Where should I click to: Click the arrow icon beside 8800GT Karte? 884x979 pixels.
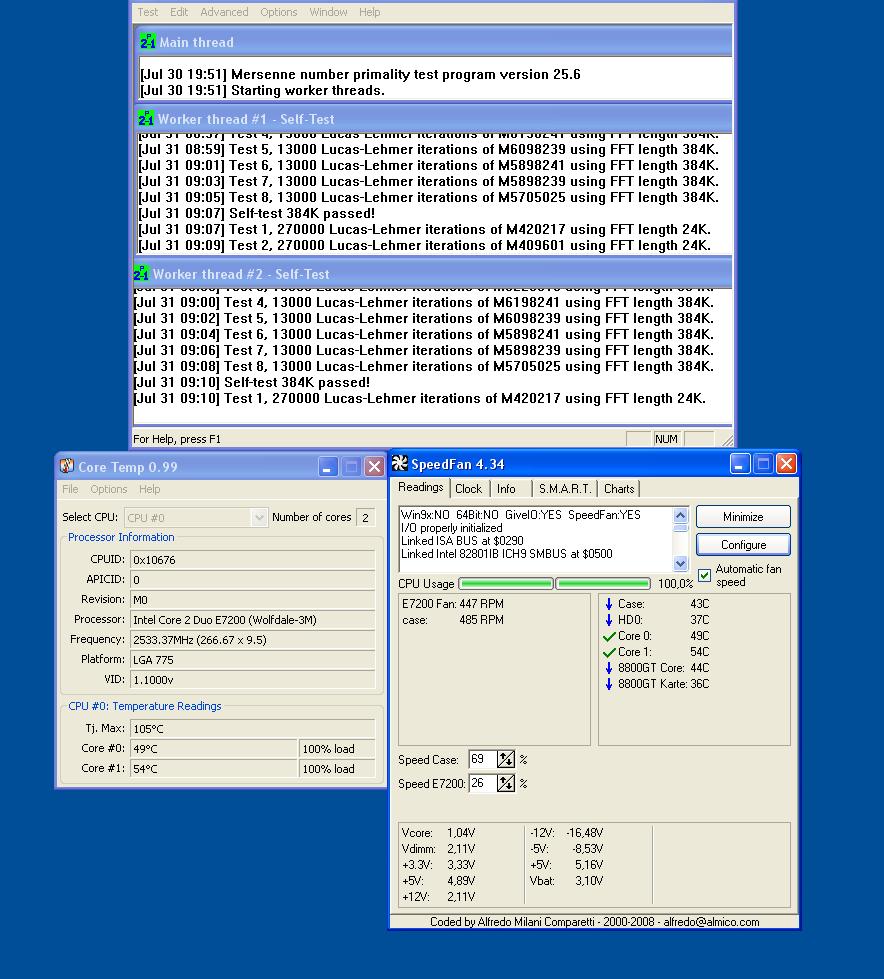tap(609, 684)
